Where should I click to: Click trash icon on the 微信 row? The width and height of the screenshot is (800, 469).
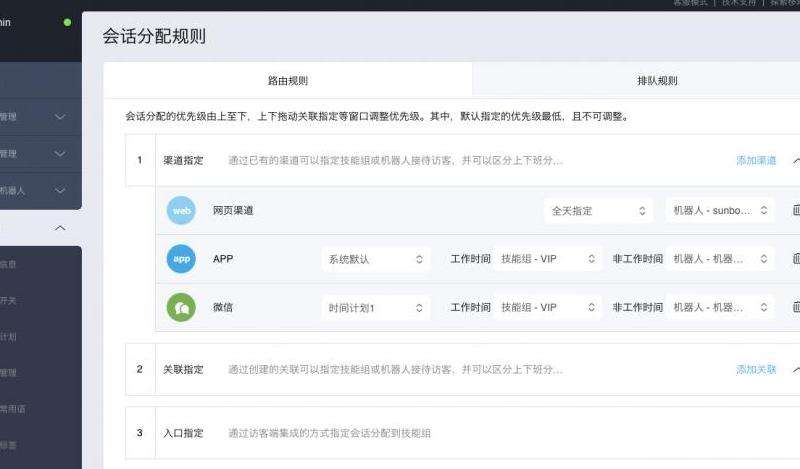pos(796,307)
